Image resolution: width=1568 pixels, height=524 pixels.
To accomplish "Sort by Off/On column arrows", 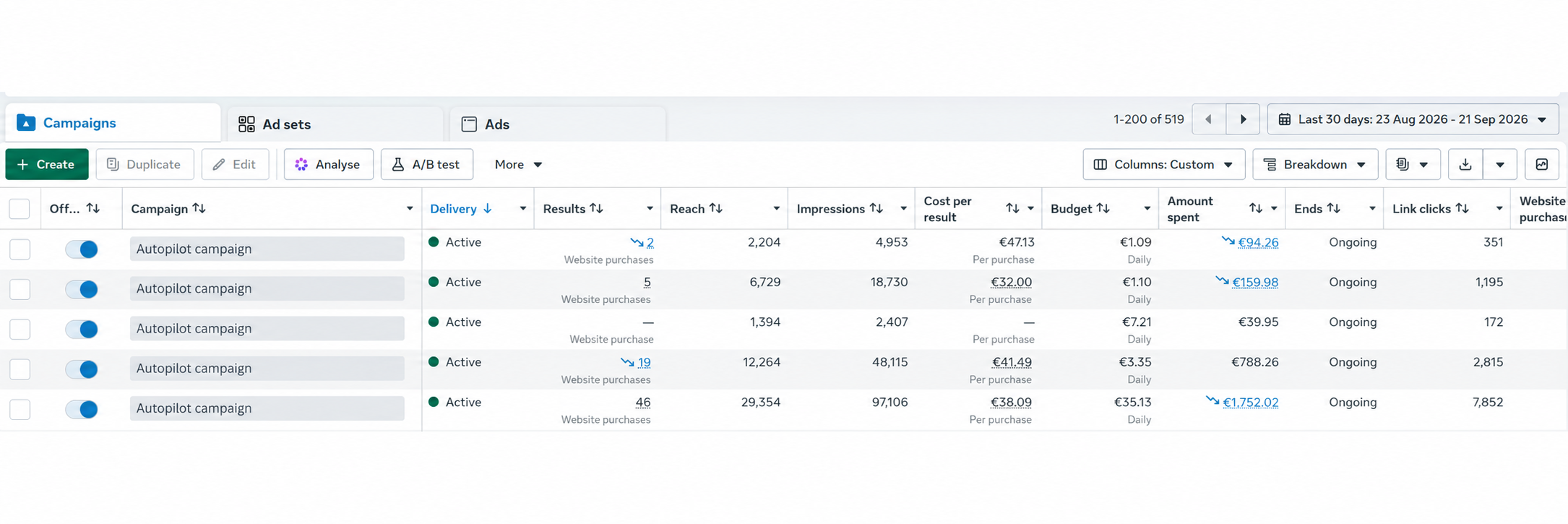I will (93, 208).
